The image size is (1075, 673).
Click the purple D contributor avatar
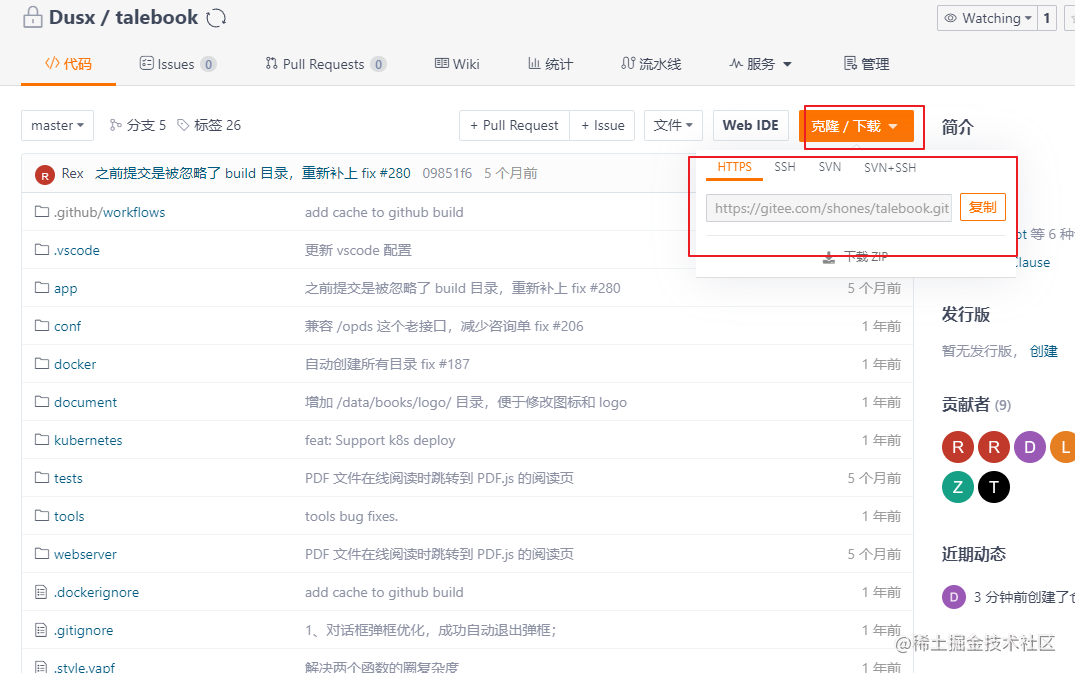click(x=1029, y=448)
